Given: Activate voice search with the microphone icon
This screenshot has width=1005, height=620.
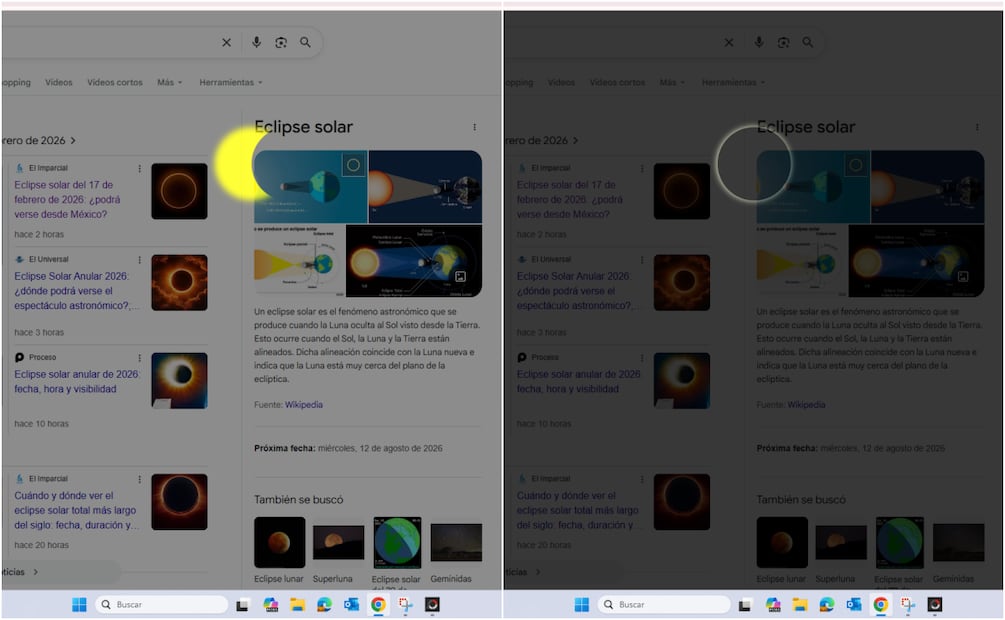Looking at the screenshot, I should coord(257,42).
